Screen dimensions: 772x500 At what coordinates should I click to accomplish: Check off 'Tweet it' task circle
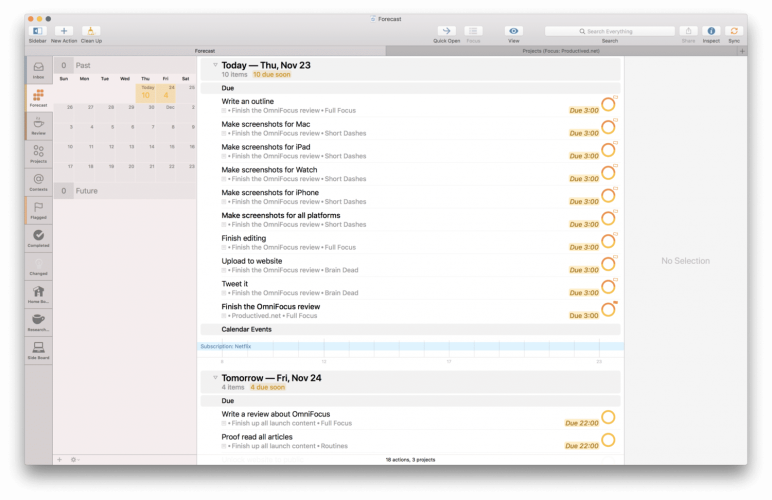[x=607, y=287]
